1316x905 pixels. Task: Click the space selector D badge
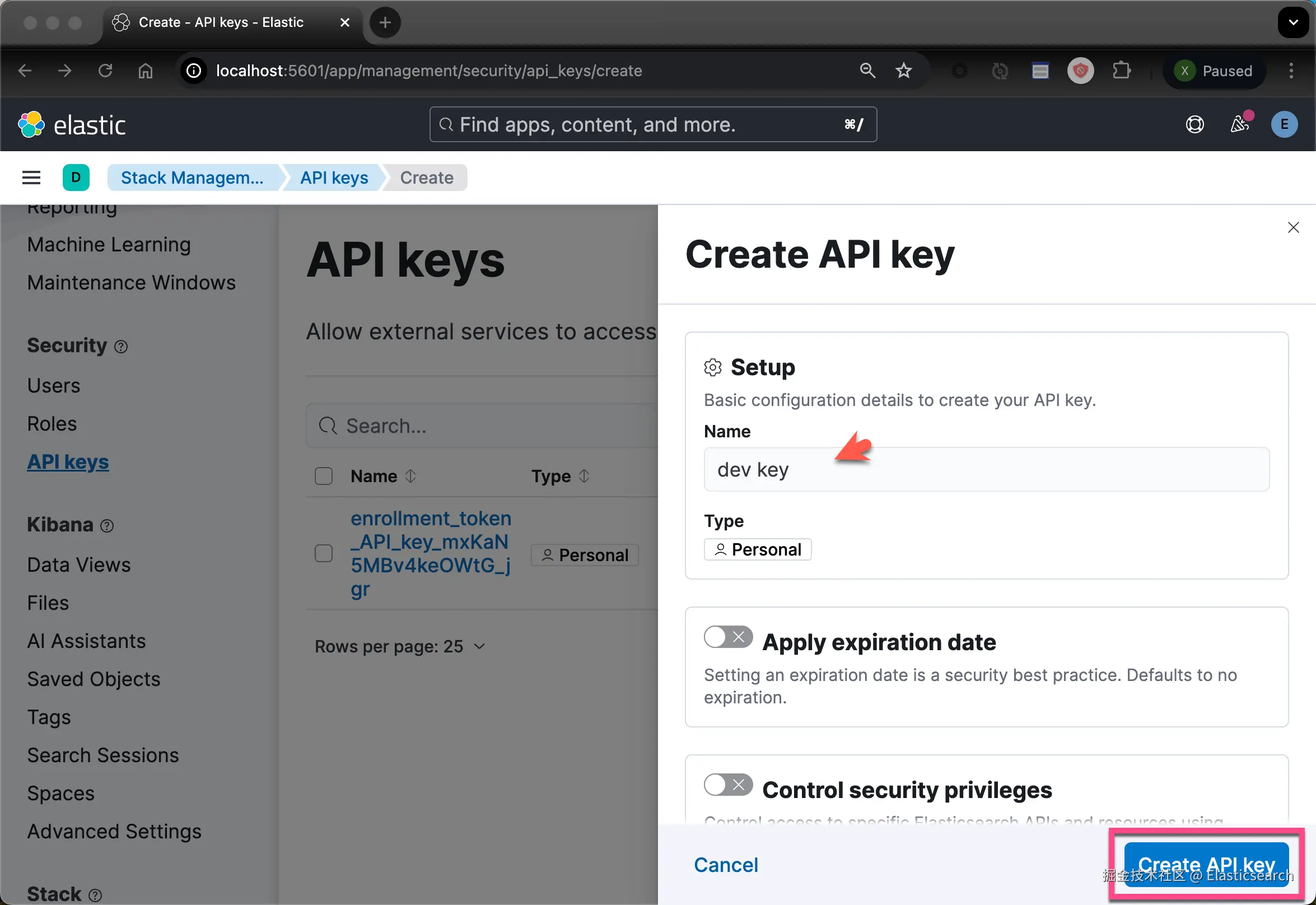(76, 178)
